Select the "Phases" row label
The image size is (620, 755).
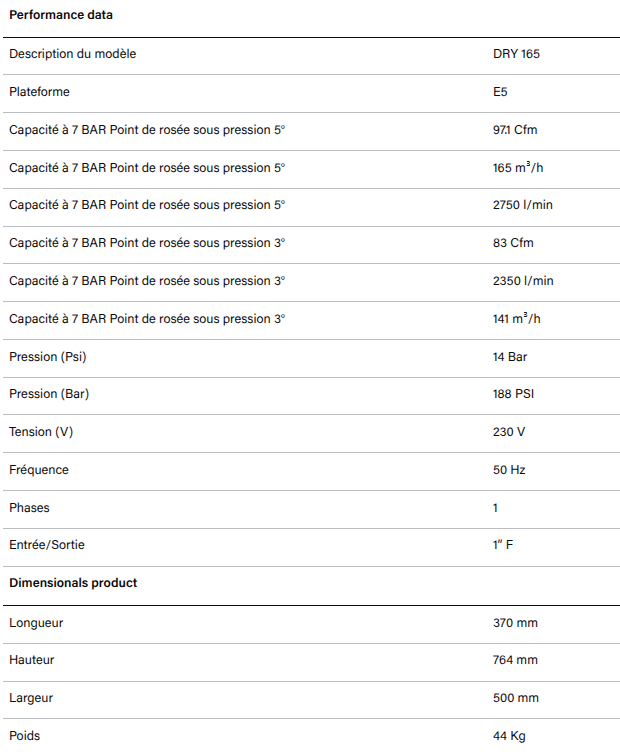click(29, 508)
